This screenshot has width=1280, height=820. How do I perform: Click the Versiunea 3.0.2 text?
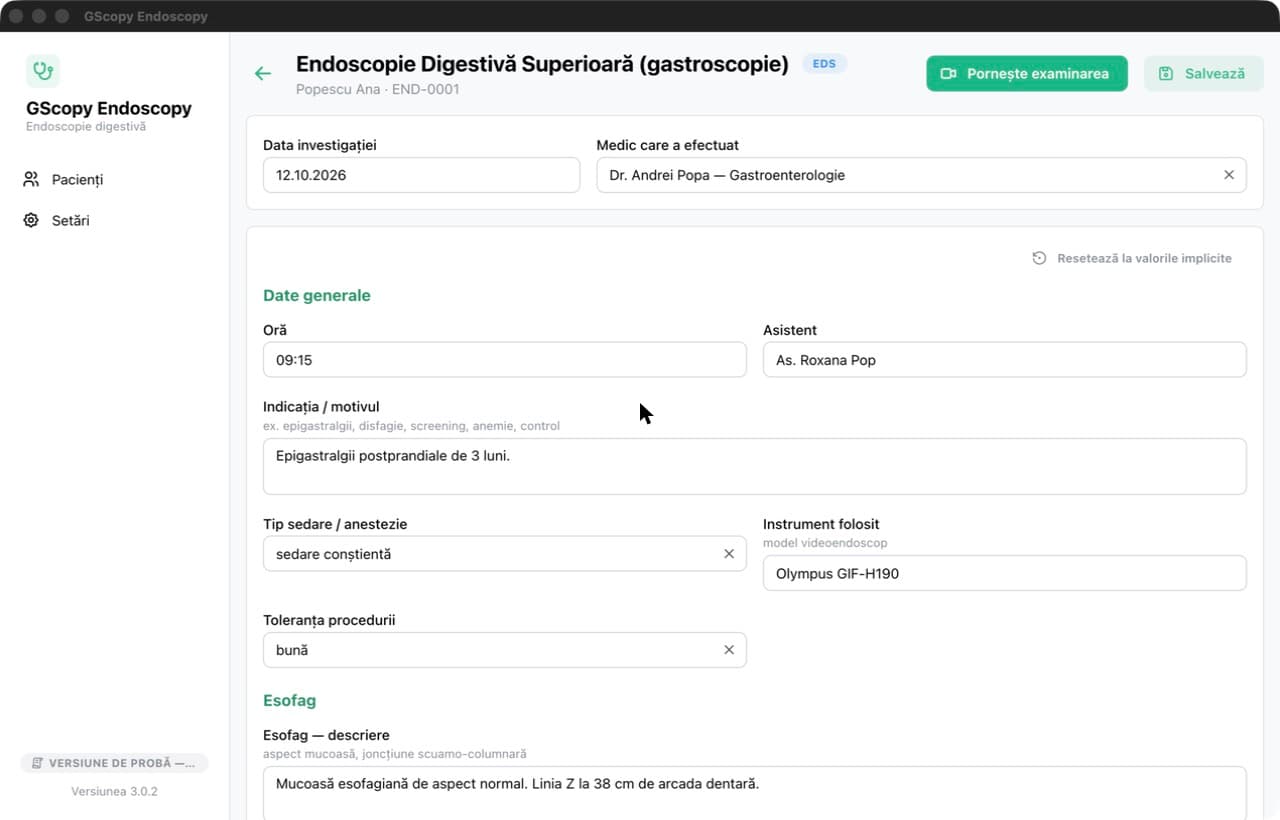pos(114,792)
